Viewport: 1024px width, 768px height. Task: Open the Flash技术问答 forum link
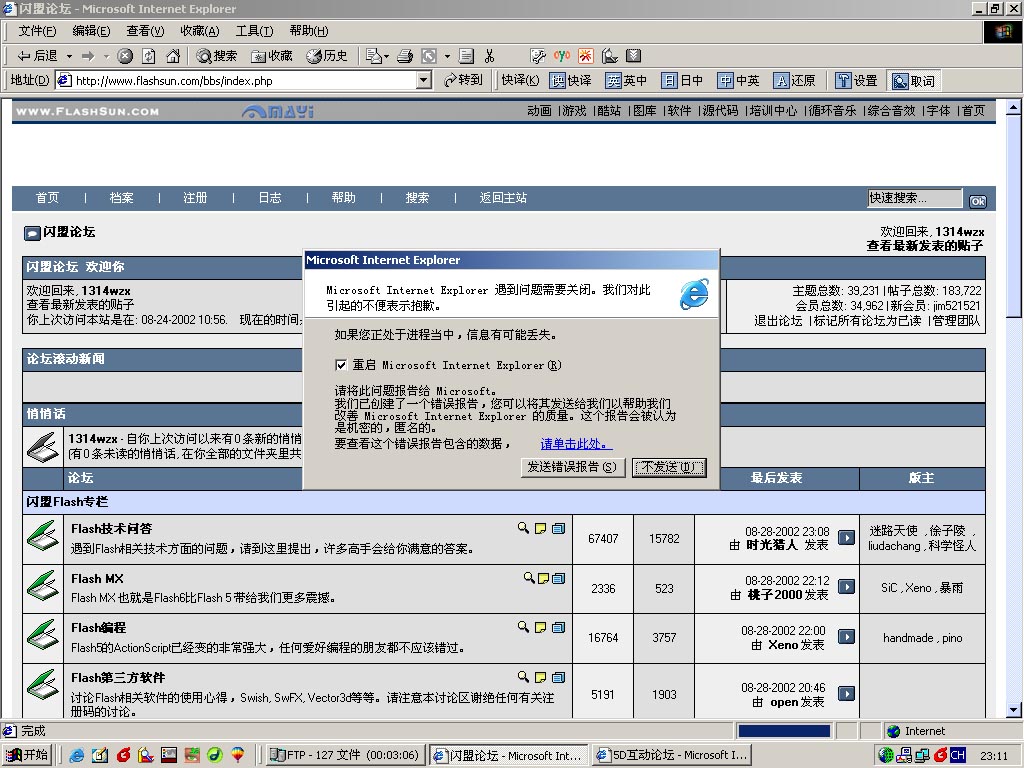tap(112, 528)
